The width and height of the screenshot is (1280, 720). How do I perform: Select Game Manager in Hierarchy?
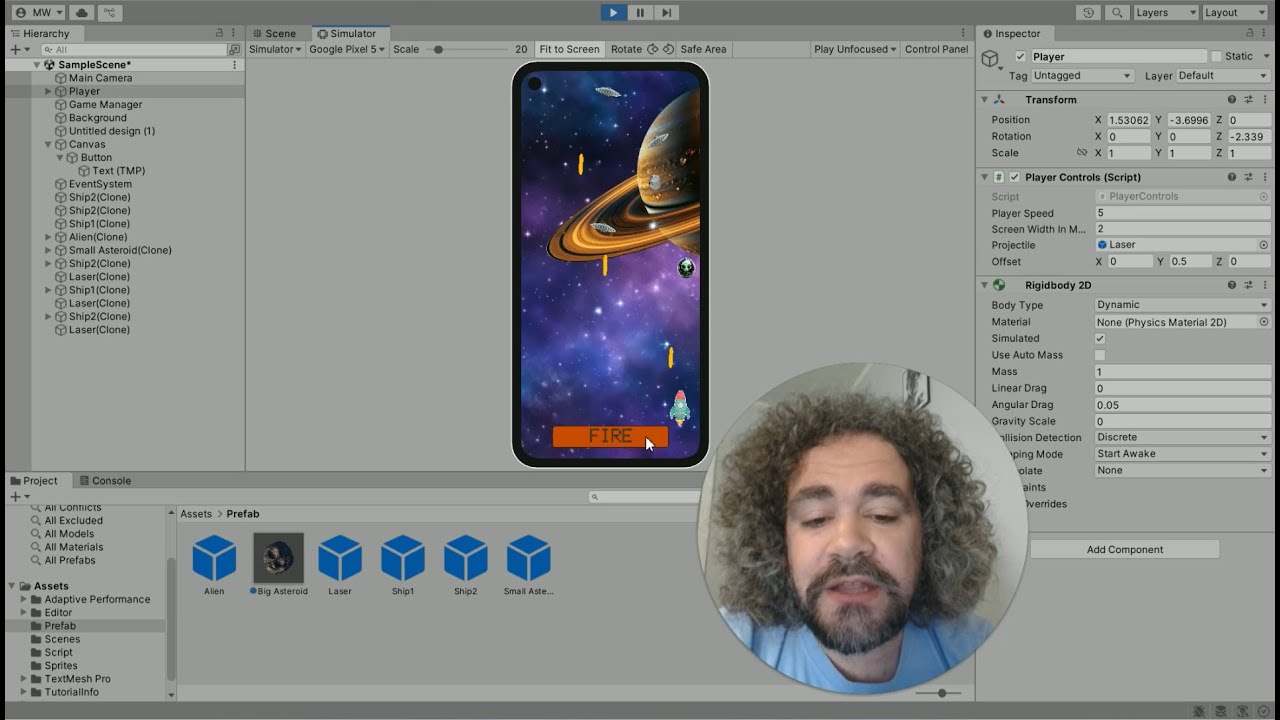tap(105, 104)
